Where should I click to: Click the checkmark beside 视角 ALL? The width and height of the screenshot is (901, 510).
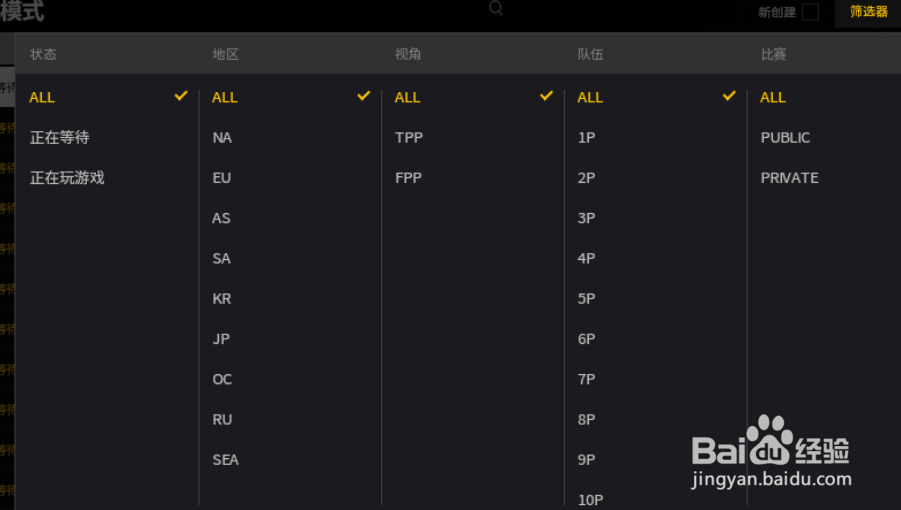click(546, 96)
